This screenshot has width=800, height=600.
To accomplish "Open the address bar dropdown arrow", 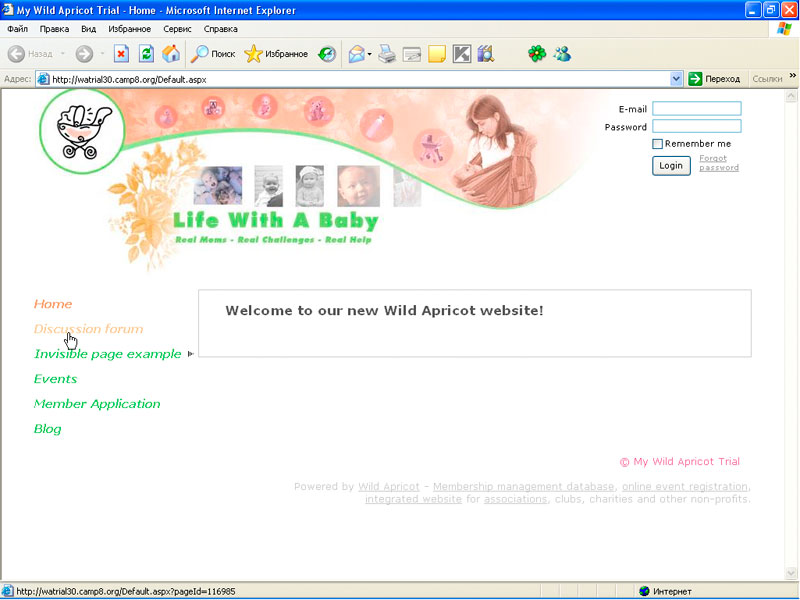I will (676, 79).
